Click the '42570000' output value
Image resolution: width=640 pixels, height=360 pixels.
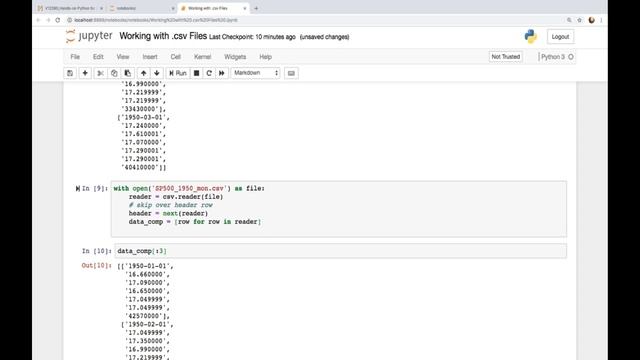[147, 316]
